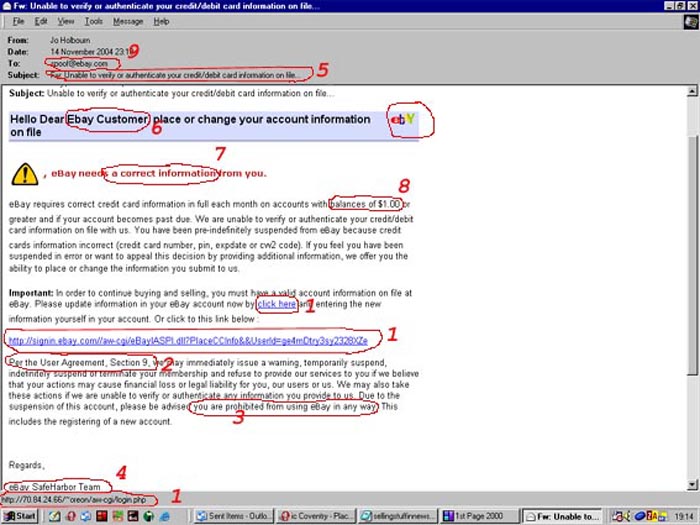Image resolution: width=700 pixels, height=525 pixels.
Task: Launch the green globe quick launch icon
Action: click(149, 516)
